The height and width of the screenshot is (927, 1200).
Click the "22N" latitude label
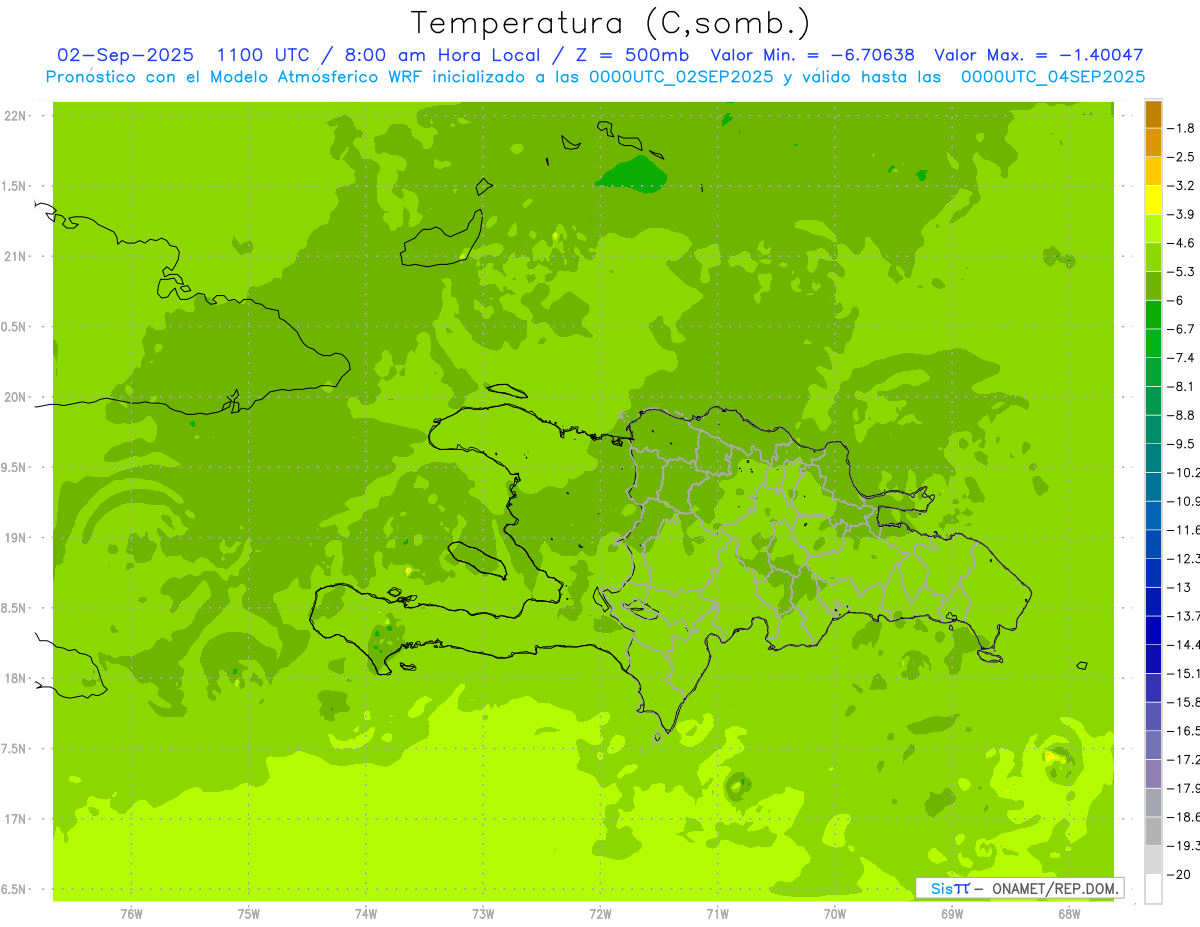[17, 116]
